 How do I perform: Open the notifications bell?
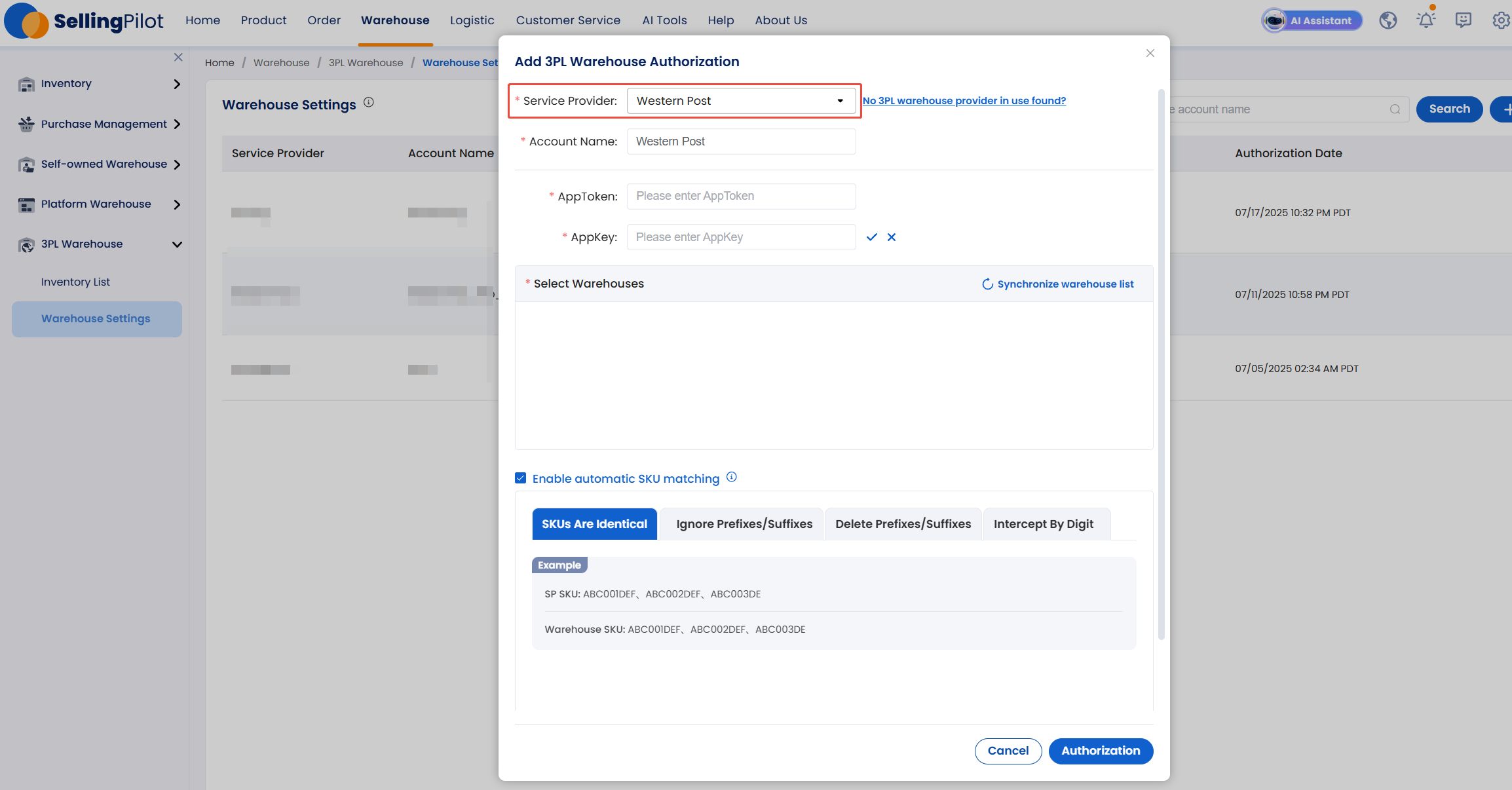[1426, 20]
